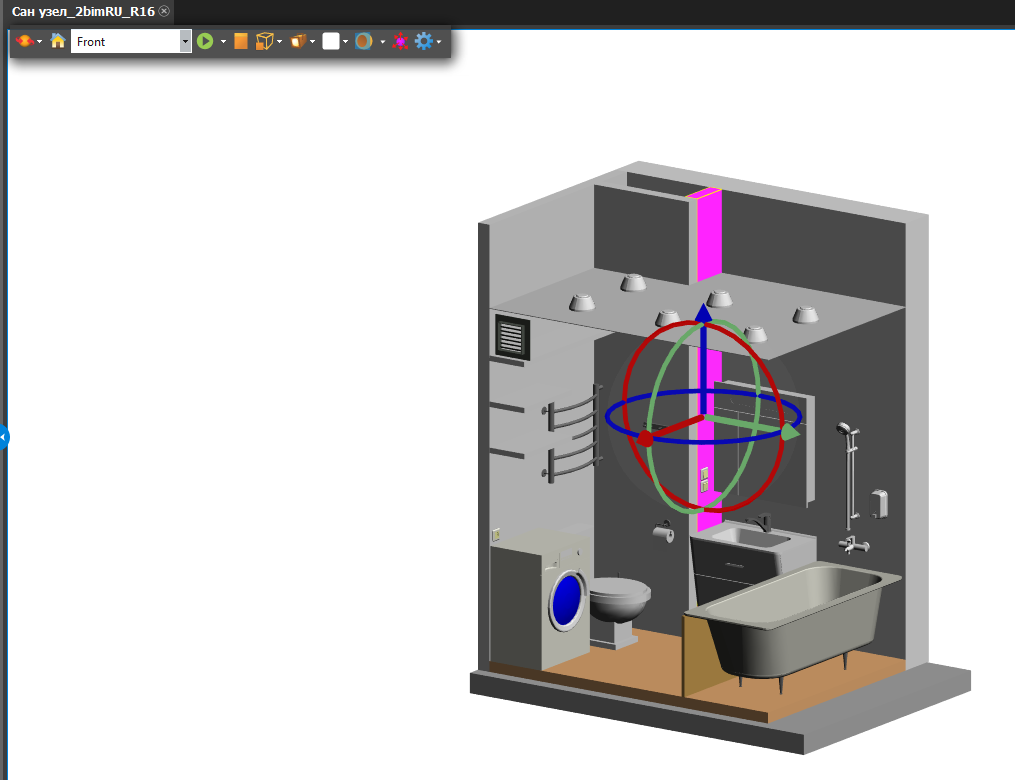Screen dimensions: 1015x780
Task: Open the orbit mode dropdown arrow
Action: pyautogui.click(x=39, y=42)
